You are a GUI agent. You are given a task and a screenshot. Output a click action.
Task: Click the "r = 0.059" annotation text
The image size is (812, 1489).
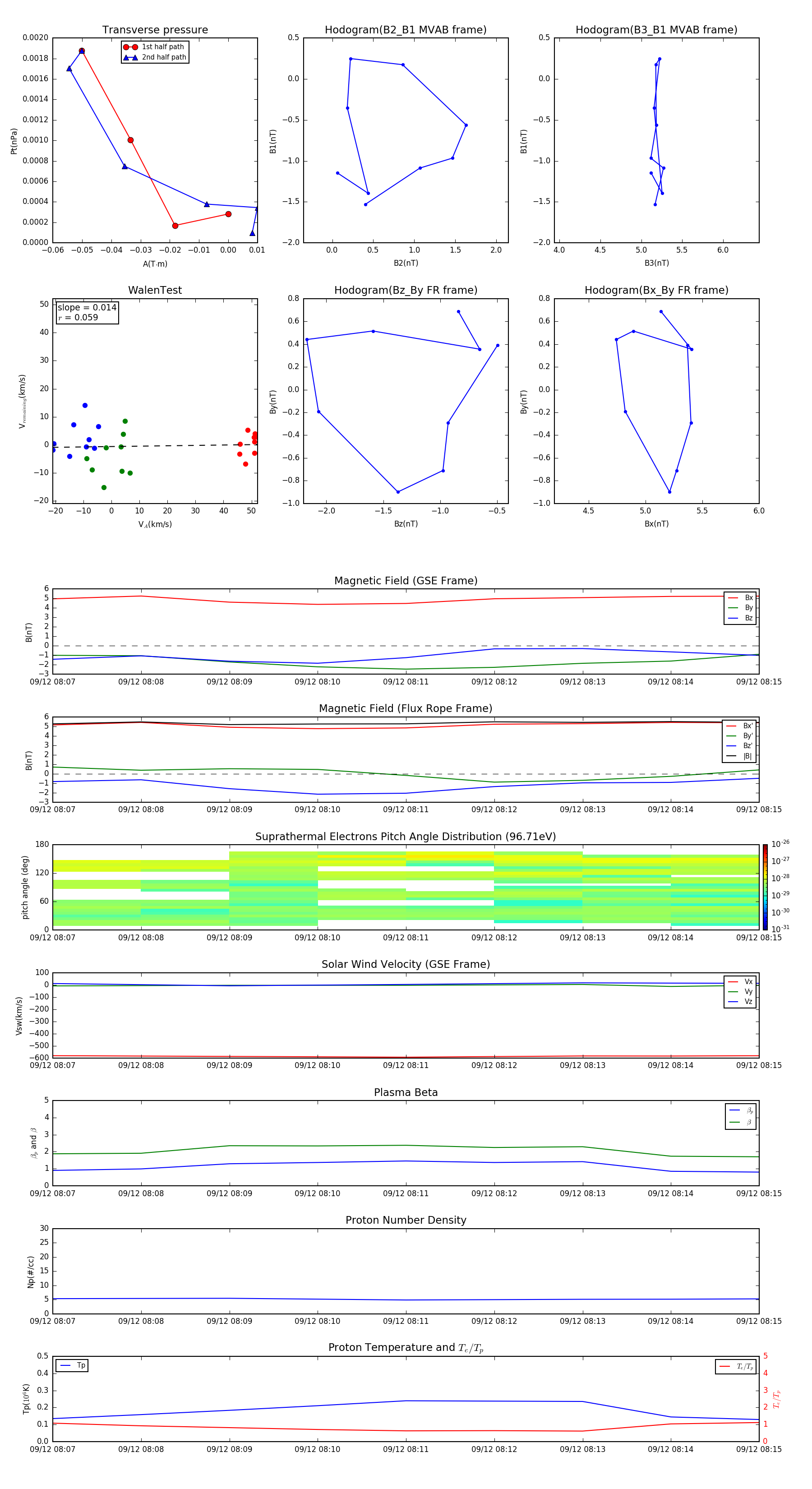pyautogui.click(x=78, y=317)
